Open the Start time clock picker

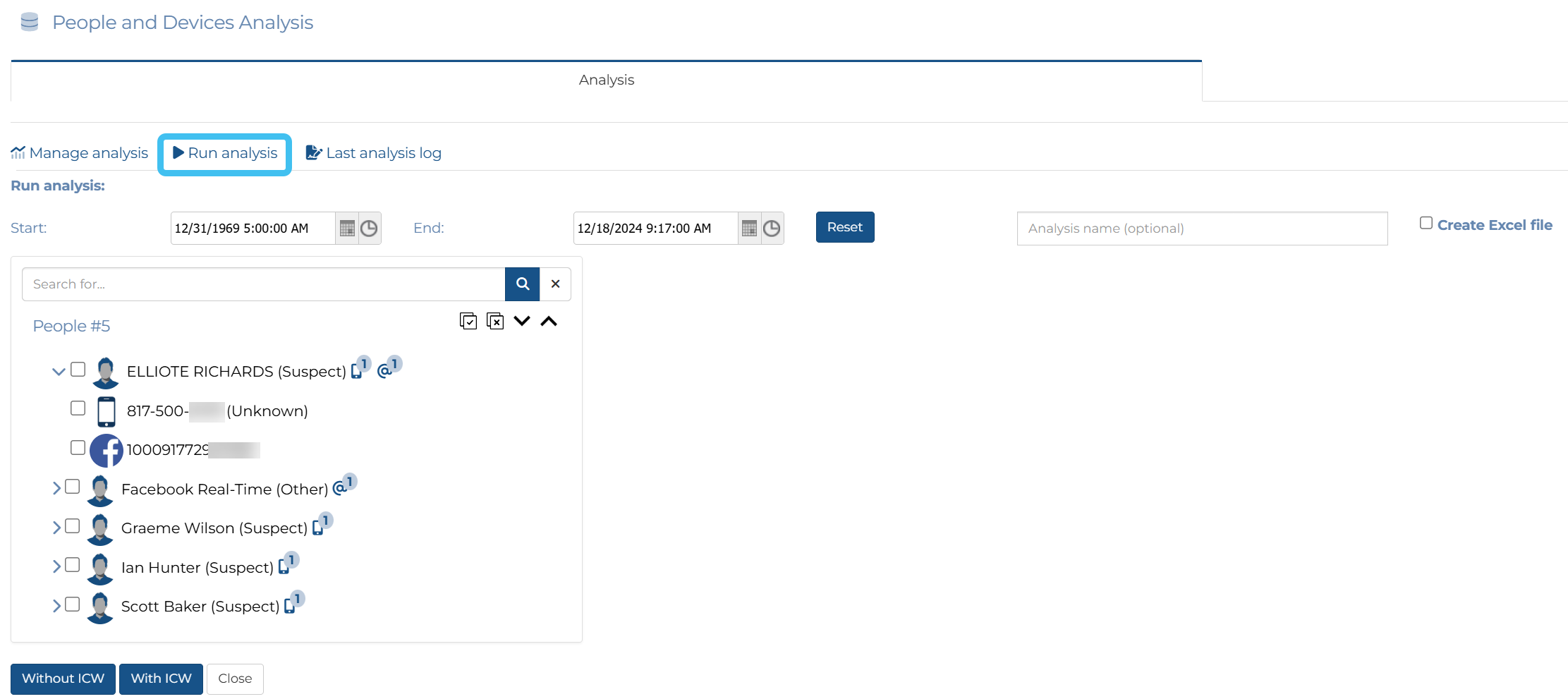click(x=369, y=229)
